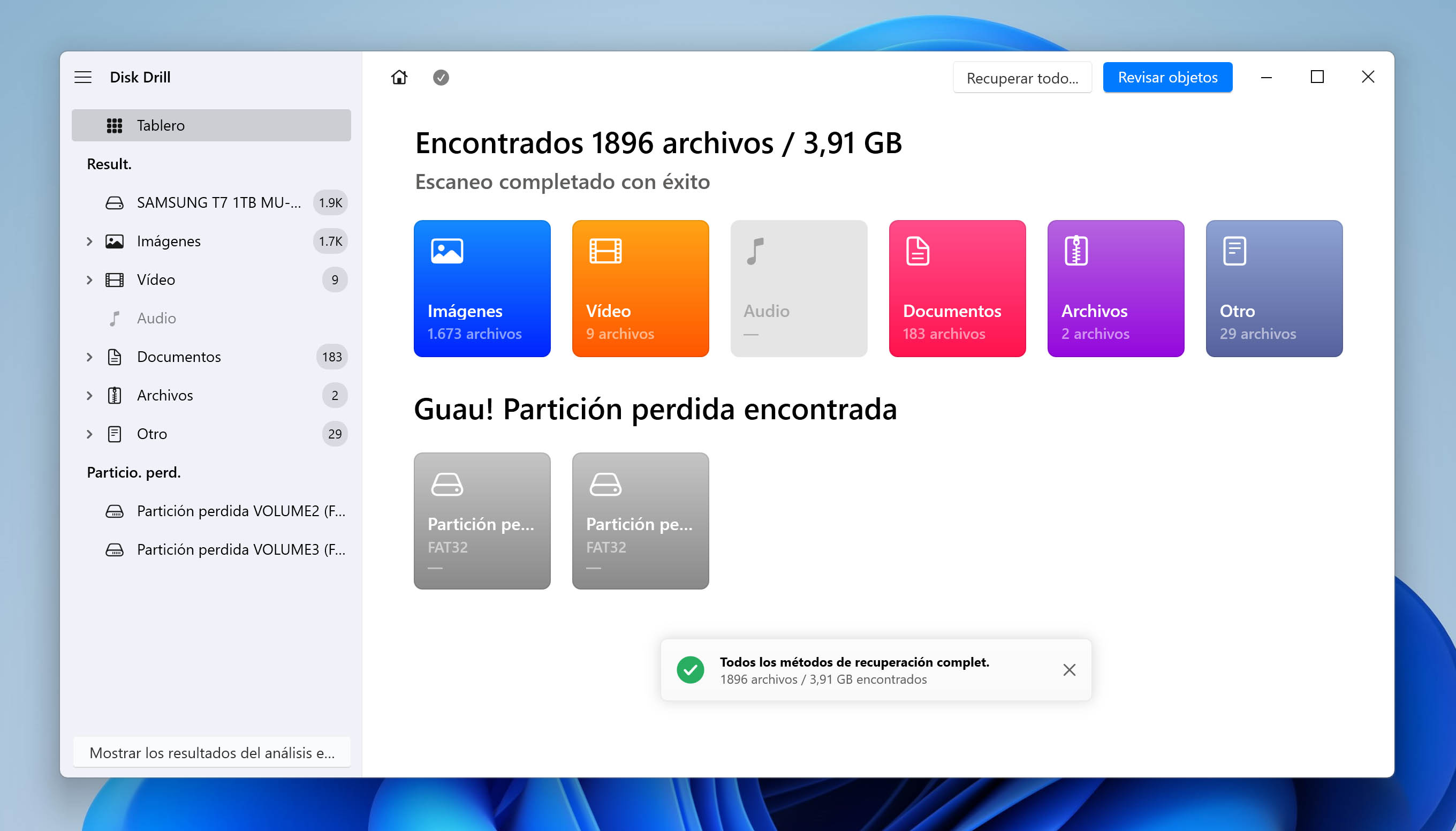Expand the Imágenes tree node

(89, 241)
